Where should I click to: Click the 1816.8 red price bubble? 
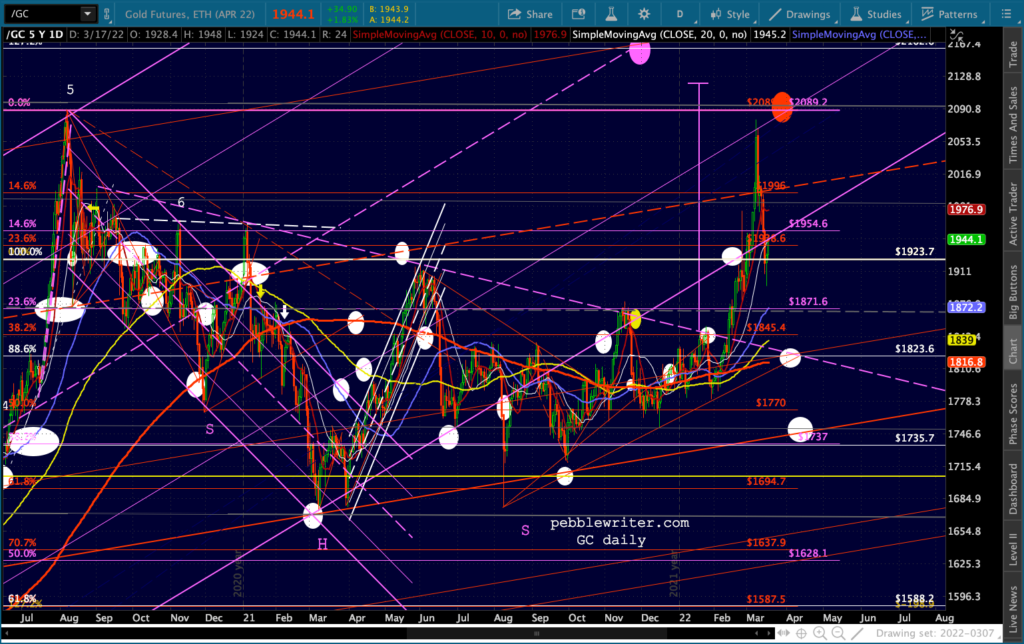pos(966,362)
